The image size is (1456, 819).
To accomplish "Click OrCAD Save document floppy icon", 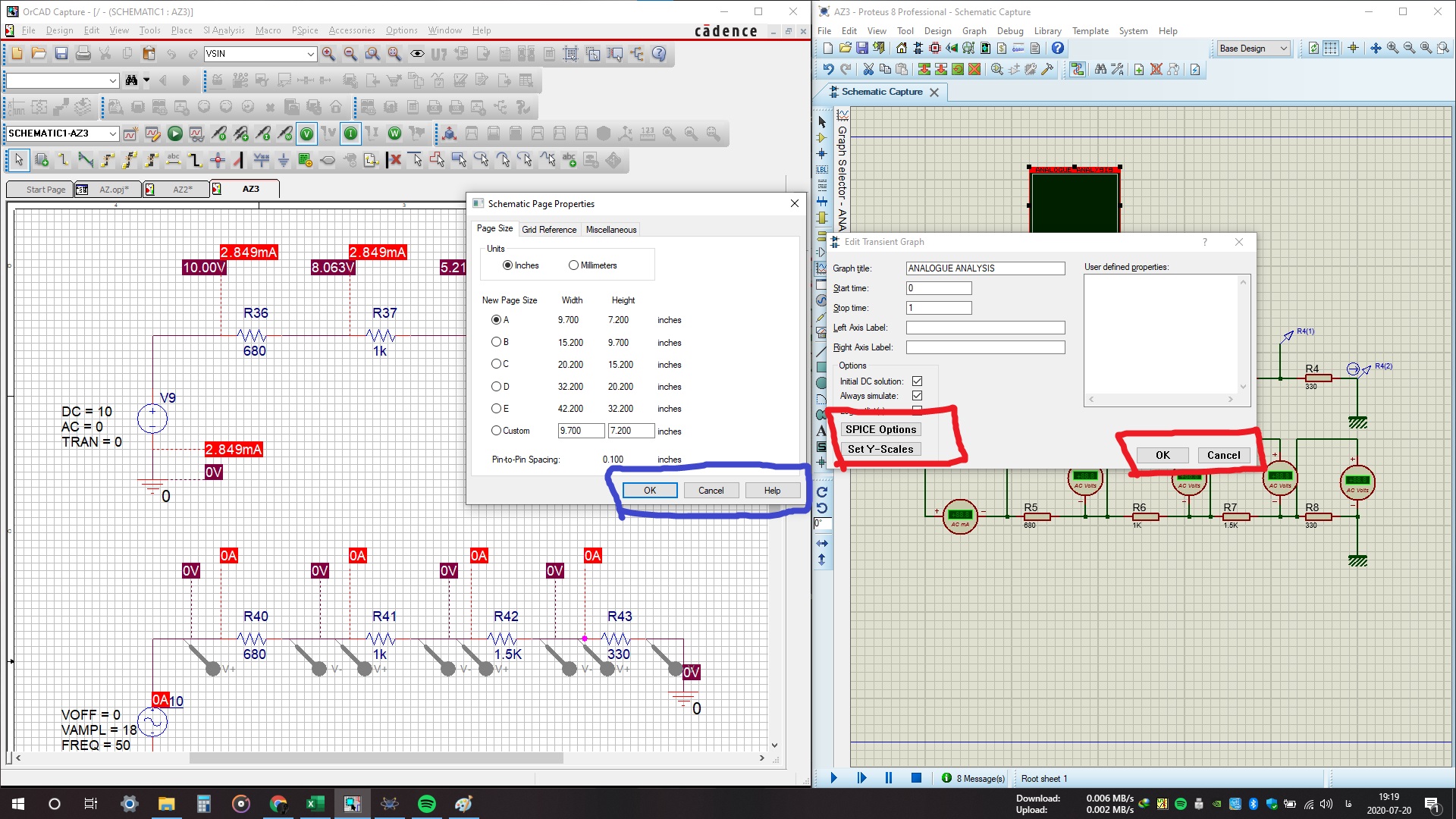I will [x=61, y=54].
